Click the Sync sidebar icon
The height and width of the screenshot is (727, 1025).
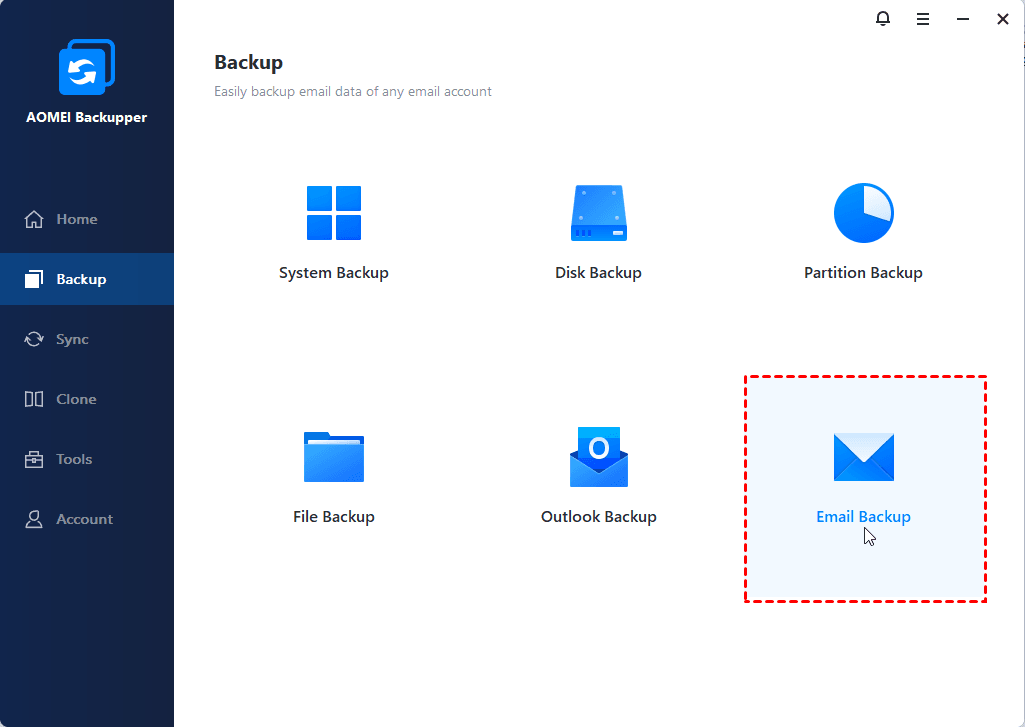tap(34, 339)
